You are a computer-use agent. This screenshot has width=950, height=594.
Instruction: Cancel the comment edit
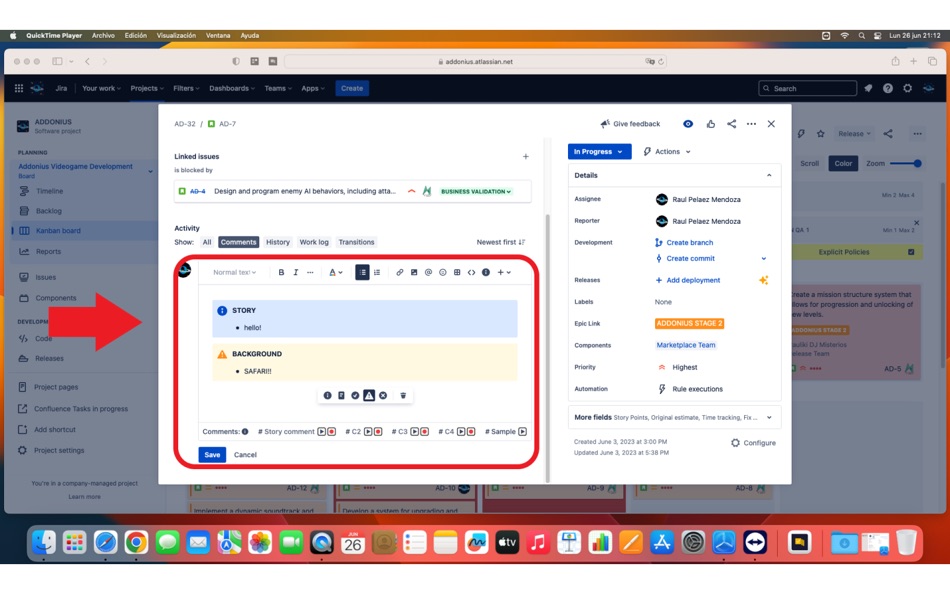click(x=245, y=455)
